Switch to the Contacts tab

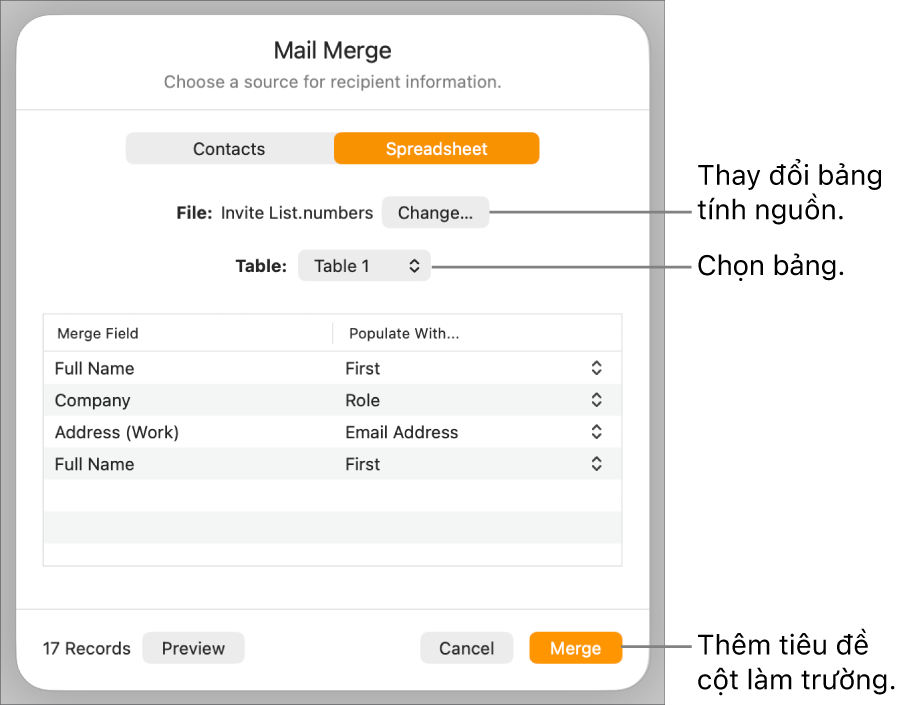tap(229, 149)
